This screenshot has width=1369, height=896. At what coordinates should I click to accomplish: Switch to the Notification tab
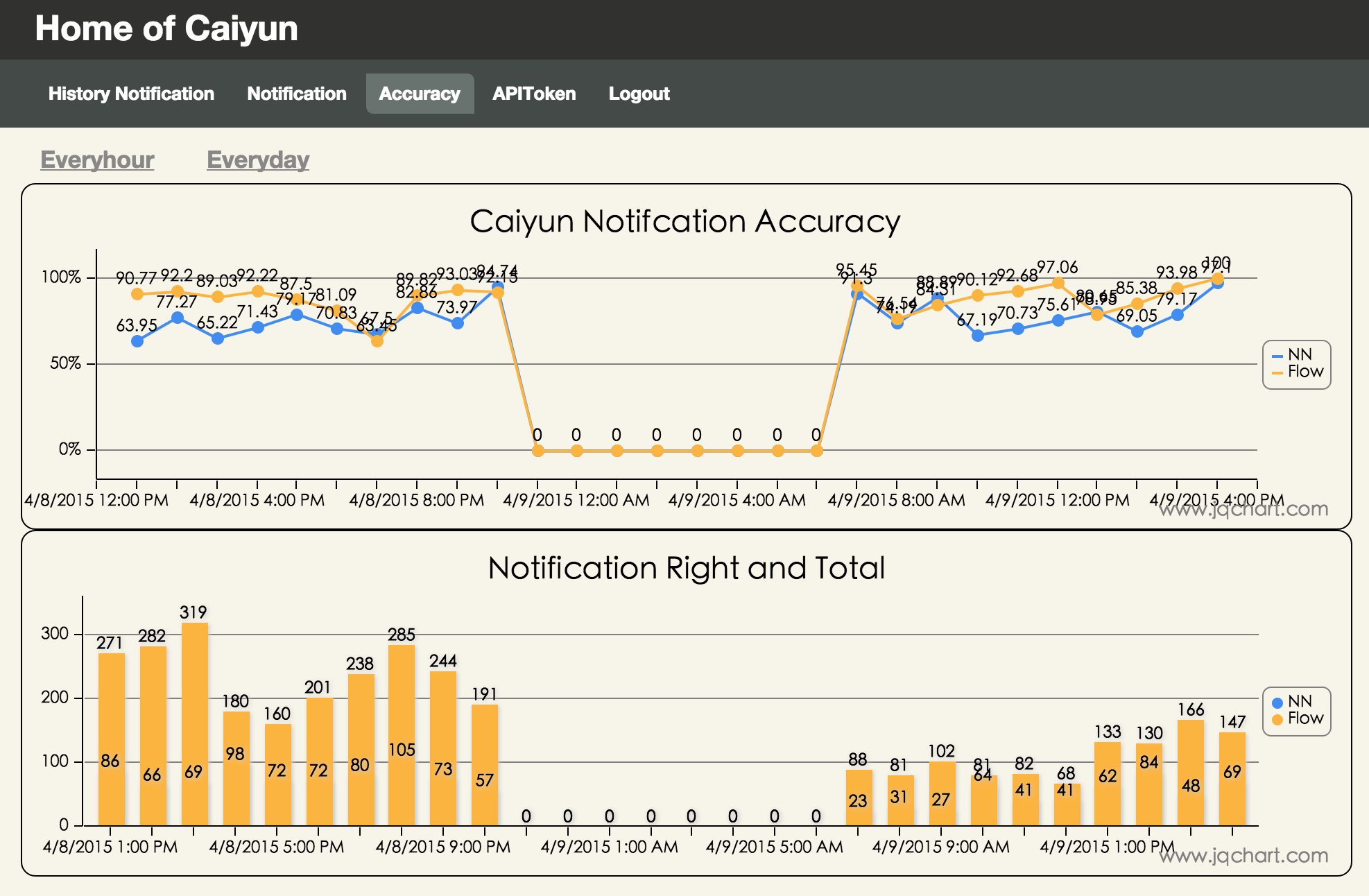[x=297, y=94]
